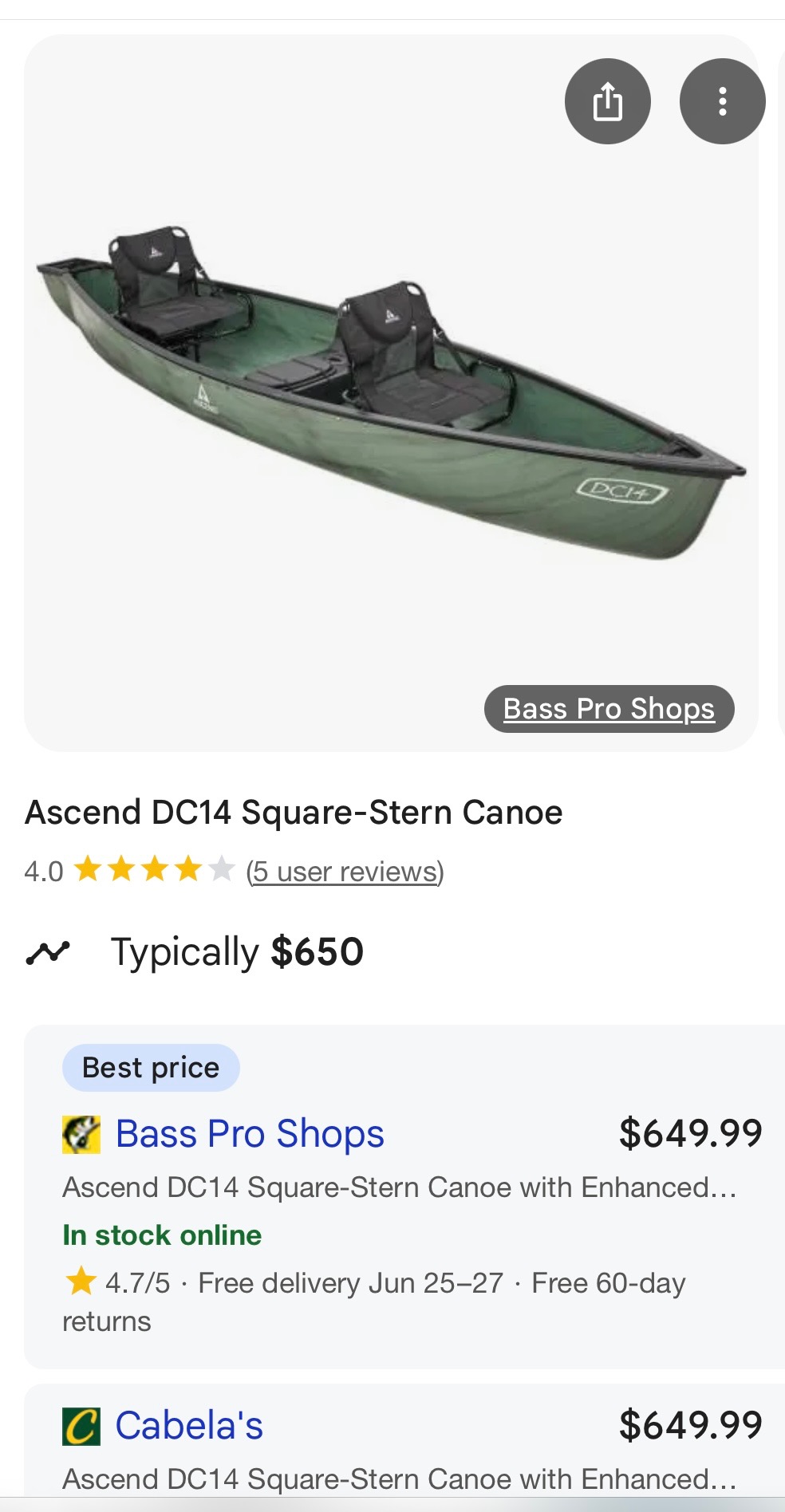Open the three-dot more options menu

pos(722,101)
